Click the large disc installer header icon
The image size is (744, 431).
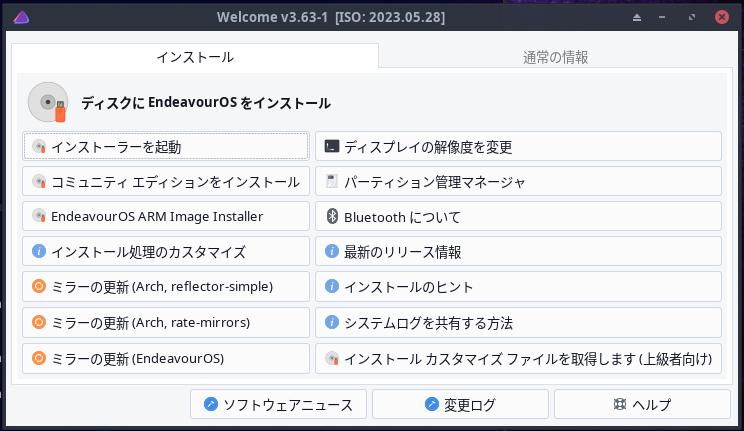(x=47, y=102)
